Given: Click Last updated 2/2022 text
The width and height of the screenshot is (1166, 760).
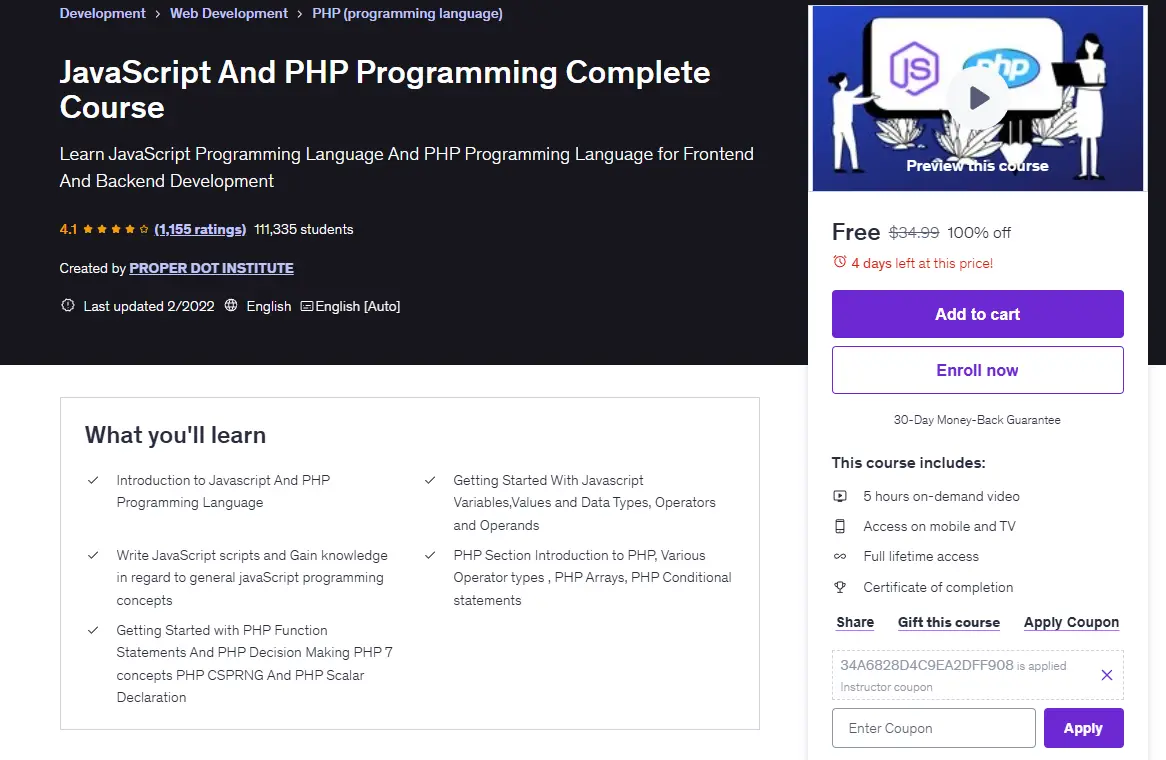Looking at the screenshot, I should 149,306.
